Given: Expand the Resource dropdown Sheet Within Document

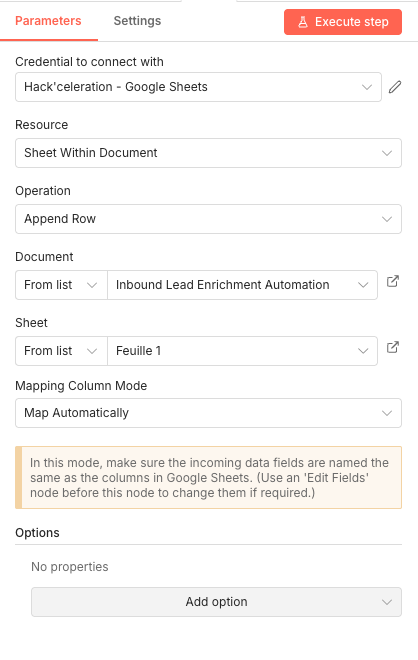Looking at the screenshot, I should 208,153.
